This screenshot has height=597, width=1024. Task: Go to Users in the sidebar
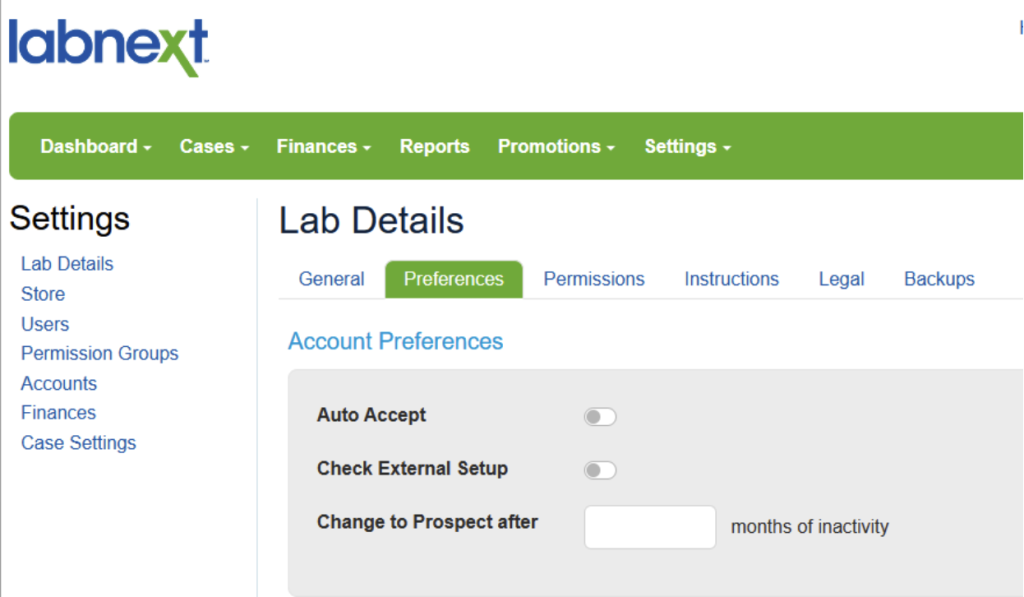coord(45,324)
